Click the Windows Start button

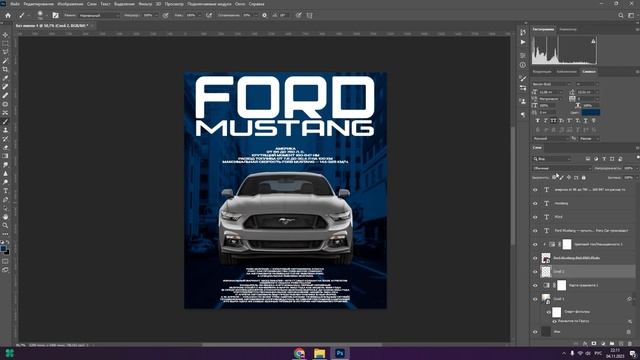9,353
